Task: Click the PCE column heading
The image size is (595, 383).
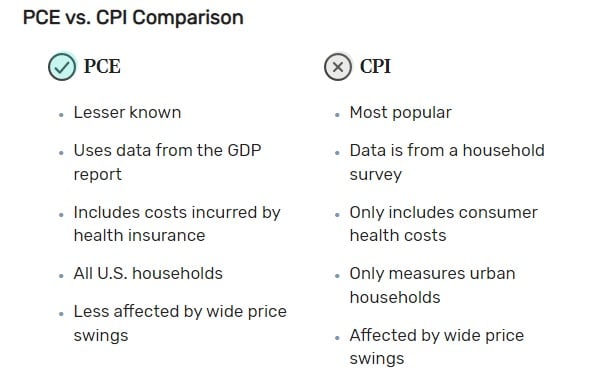Action: pyautogui.click(x=102, y=66)
